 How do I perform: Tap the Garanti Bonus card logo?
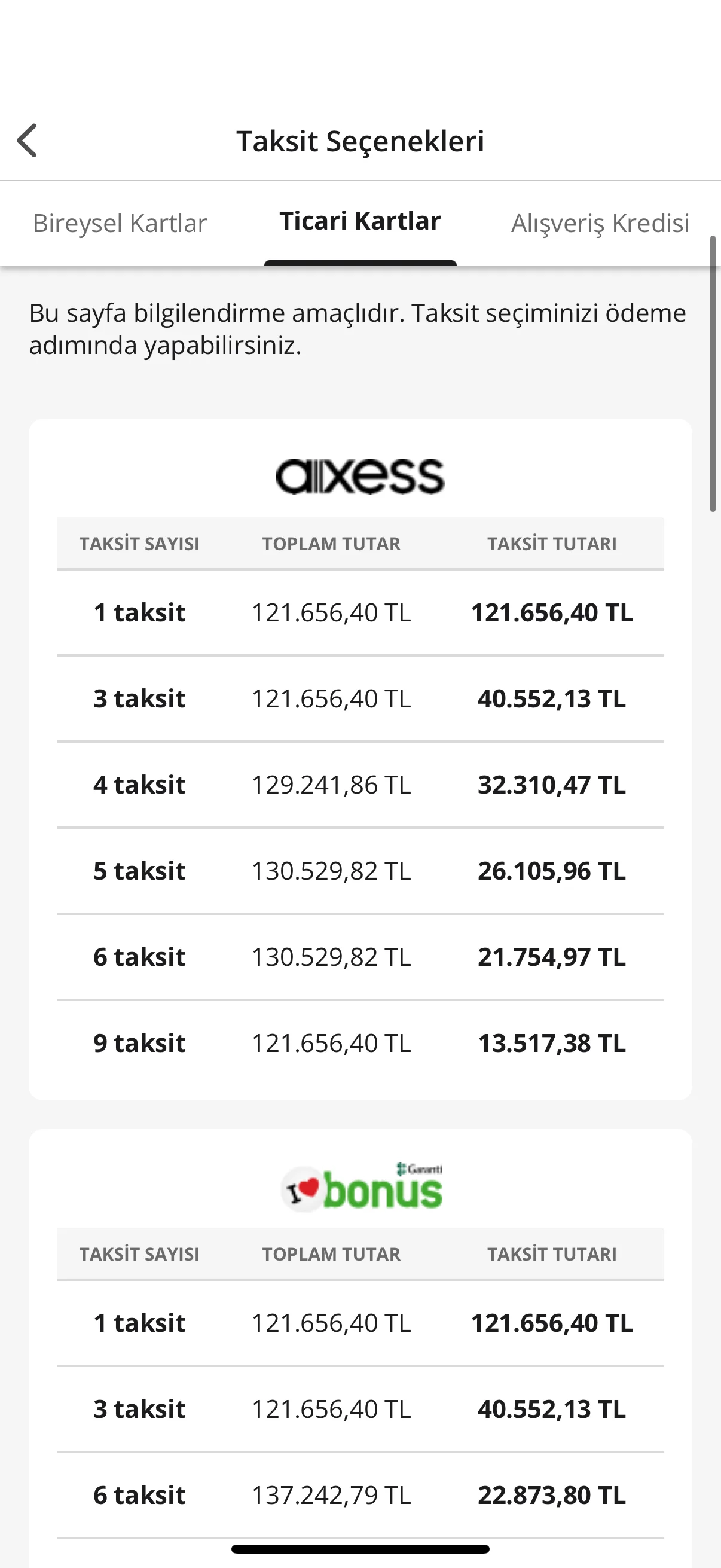click(362, 1186)
